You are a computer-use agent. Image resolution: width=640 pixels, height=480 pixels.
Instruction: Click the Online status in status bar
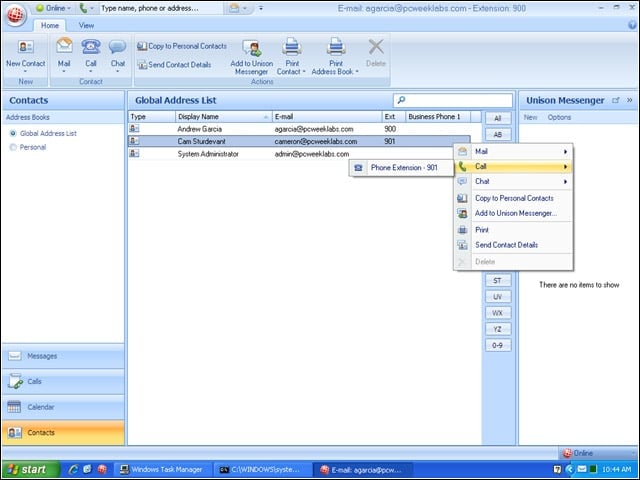(578, 453)
